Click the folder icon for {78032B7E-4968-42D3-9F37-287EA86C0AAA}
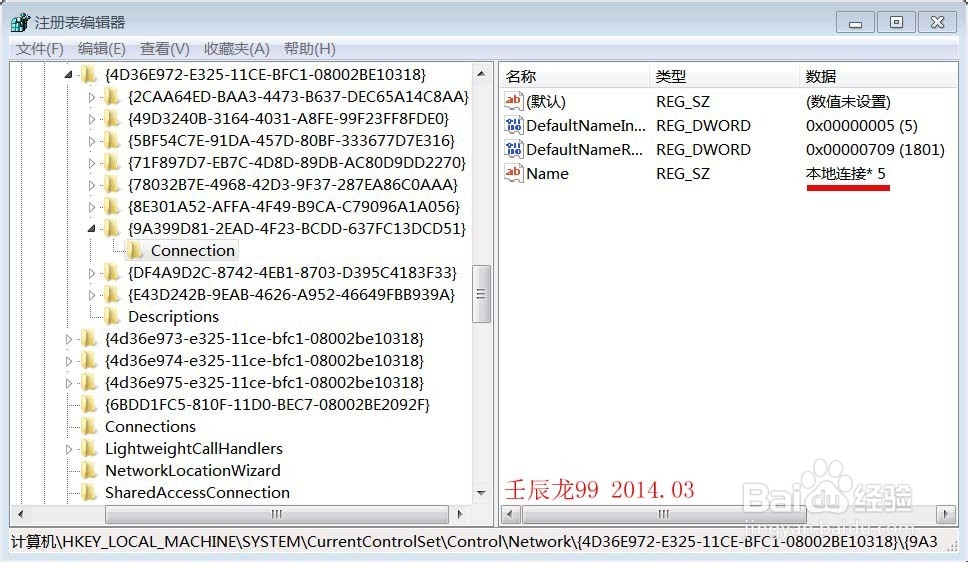Viewport: 968px width, 562px height. pyautogui.click(x=112, y=185)
